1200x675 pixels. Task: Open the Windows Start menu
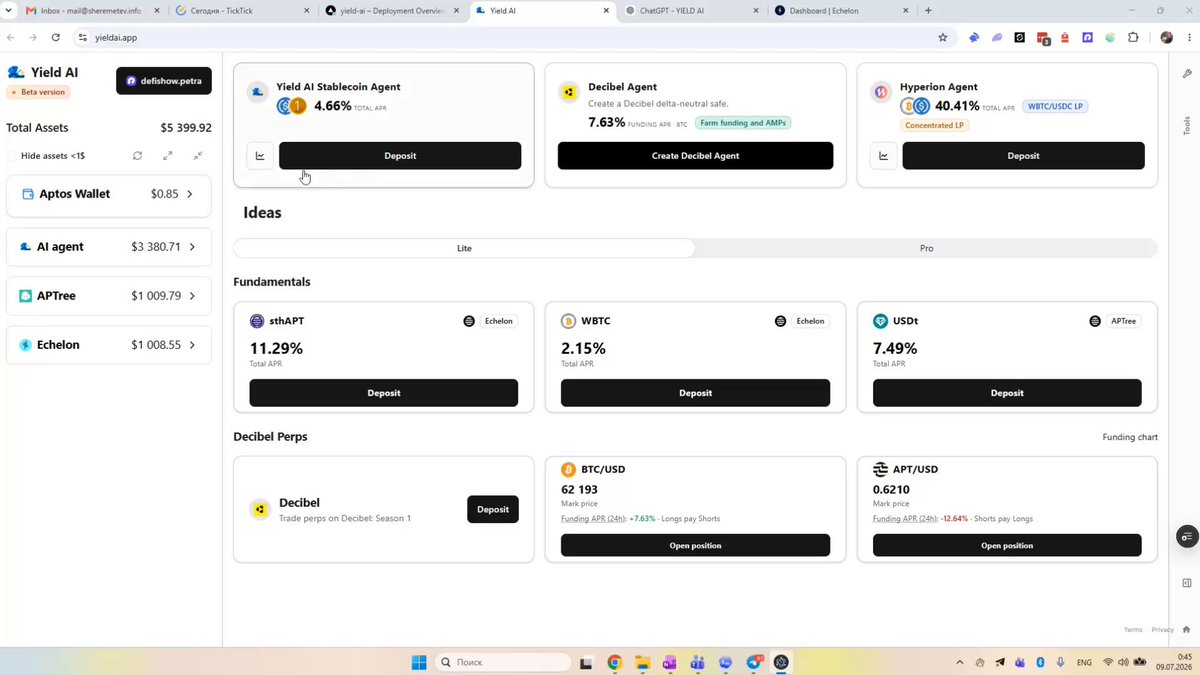pyautogui.click(x=419, y=662)
